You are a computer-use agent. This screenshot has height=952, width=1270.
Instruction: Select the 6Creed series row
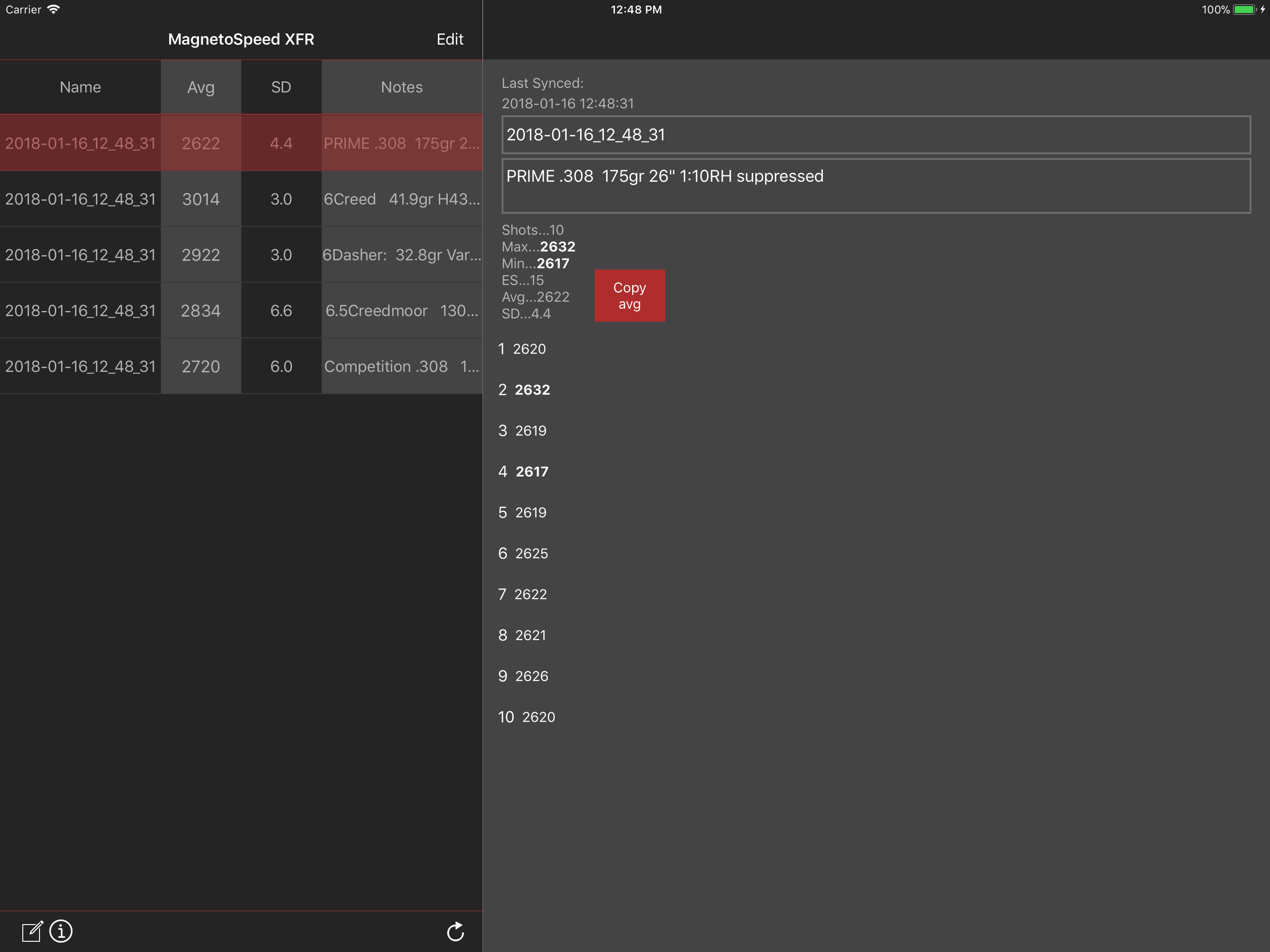coord(241,199)
